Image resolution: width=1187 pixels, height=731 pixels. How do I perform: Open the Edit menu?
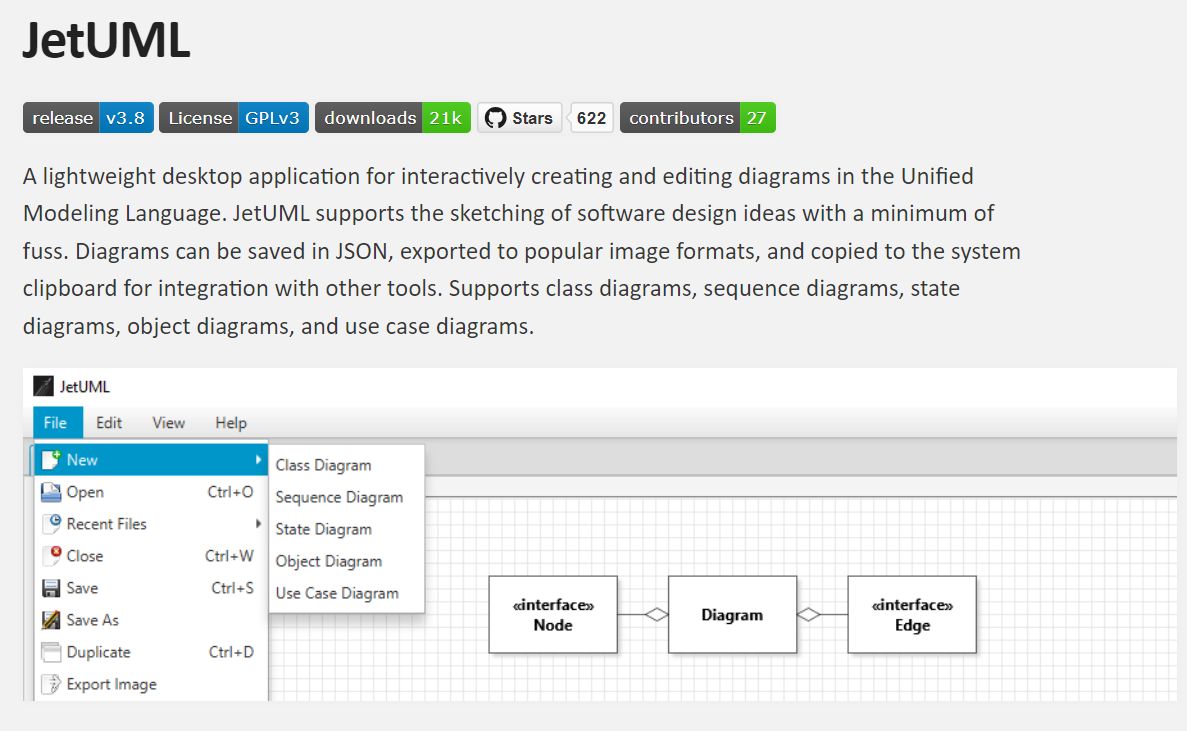pyautogui.click(x=109, y=422)
